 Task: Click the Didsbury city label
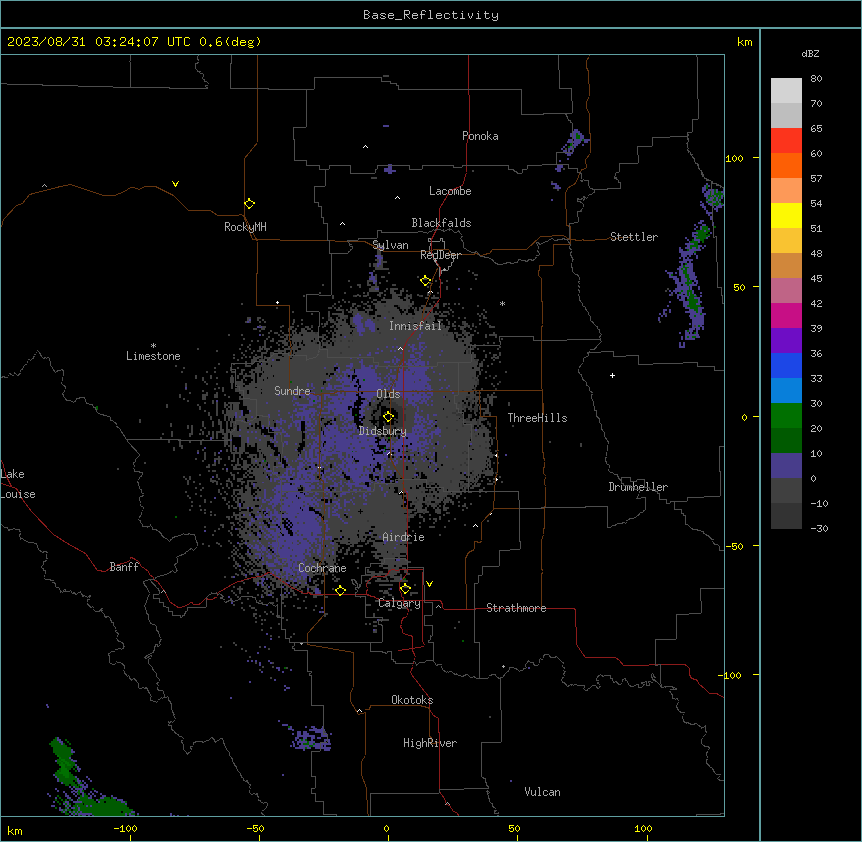click(x=383, y=431)
